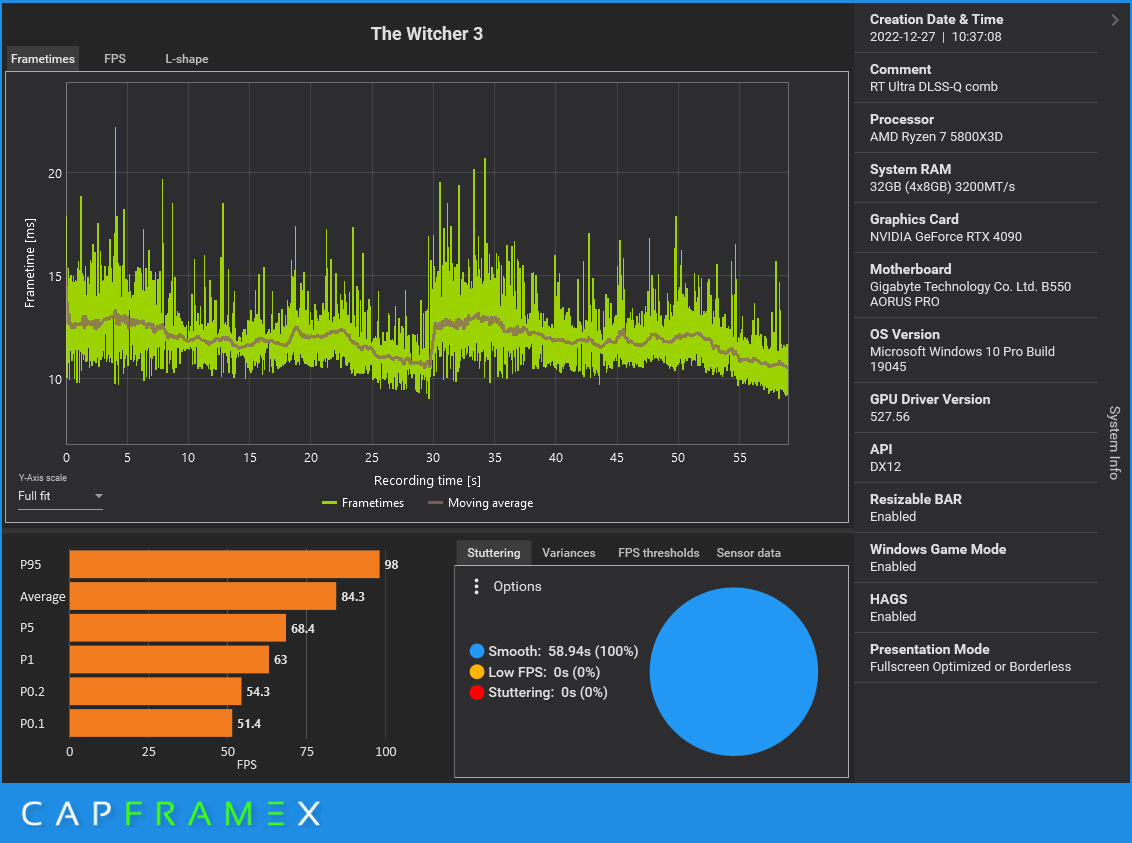Click the Frametime [ms] axis label

click(30, 263)
